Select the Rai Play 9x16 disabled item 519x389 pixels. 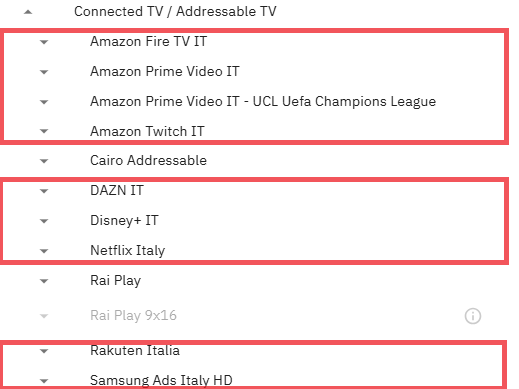[133, 315]
